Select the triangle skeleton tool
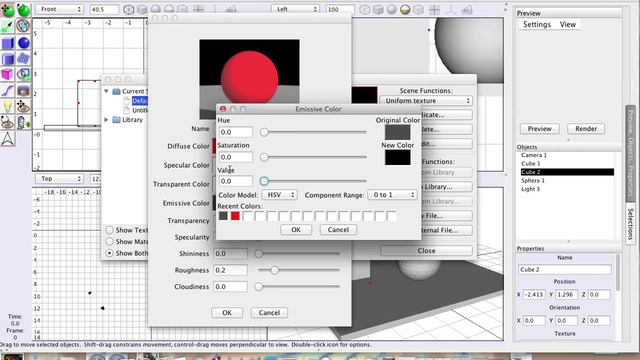 click(x=8, y=139)
